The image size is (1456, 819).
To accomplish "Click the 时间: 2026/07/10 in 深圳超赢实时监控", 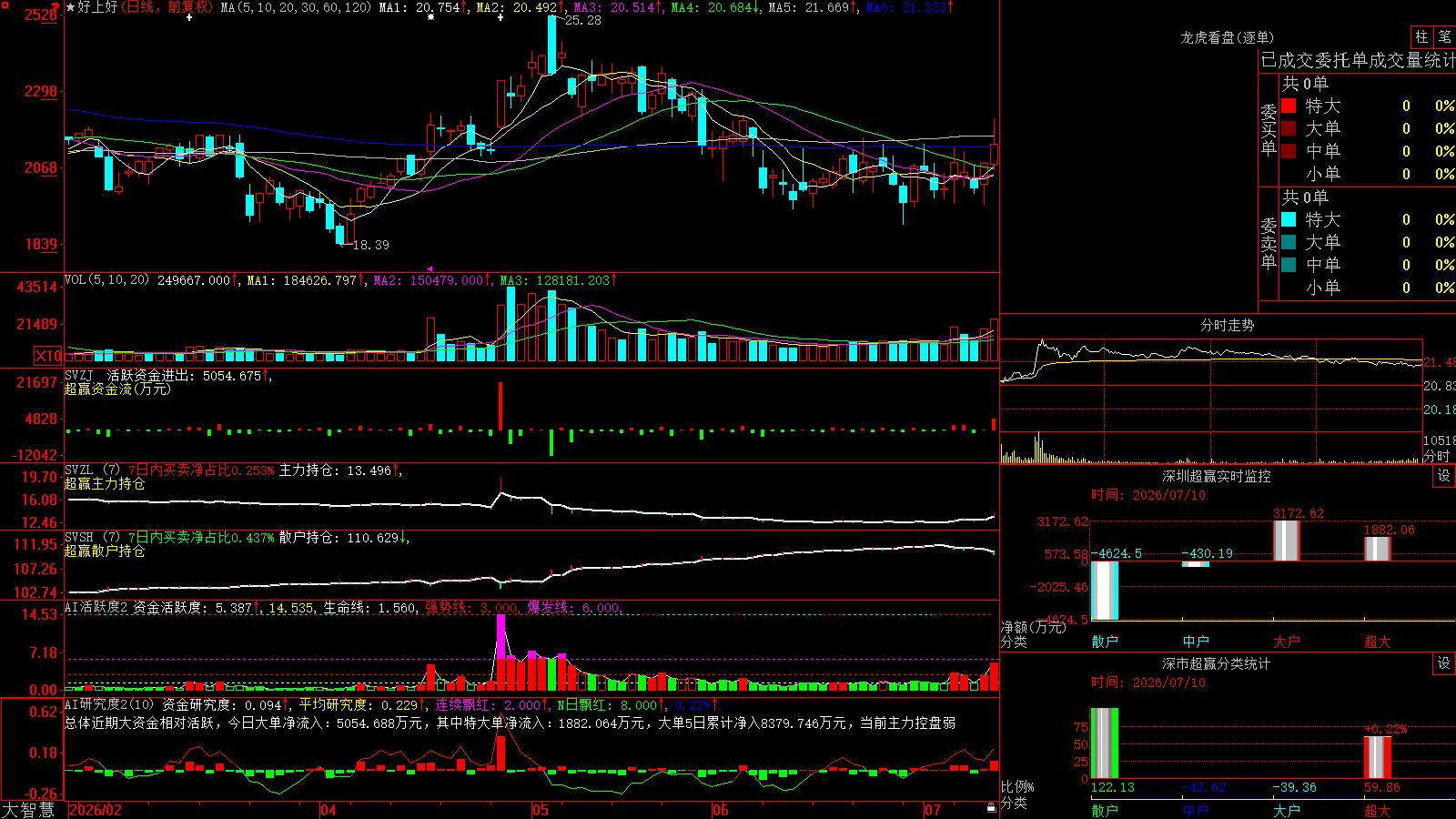I will tap(1148, 495).
